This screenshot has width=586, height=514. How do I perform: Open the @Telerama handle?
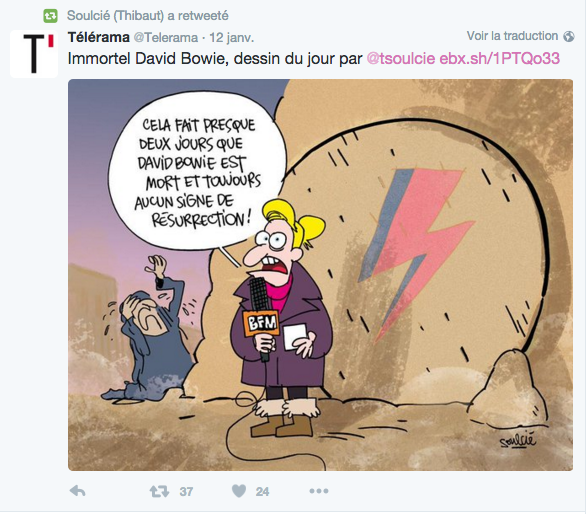[166, 38]
